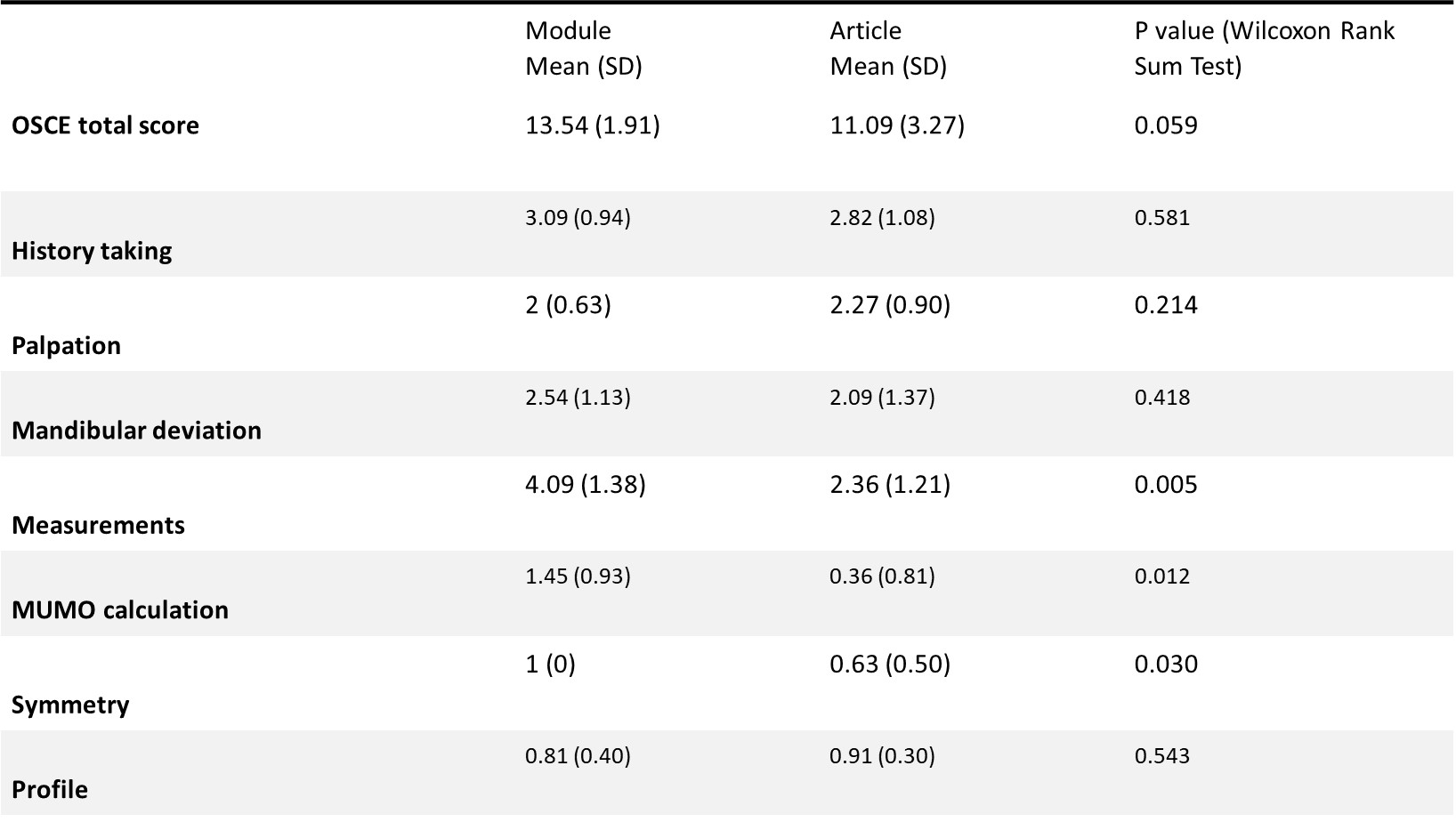Click the Palpation article value 2.27 (0.90)
The width and height of the screenshot is (1456, 822).
coord(889,305)
